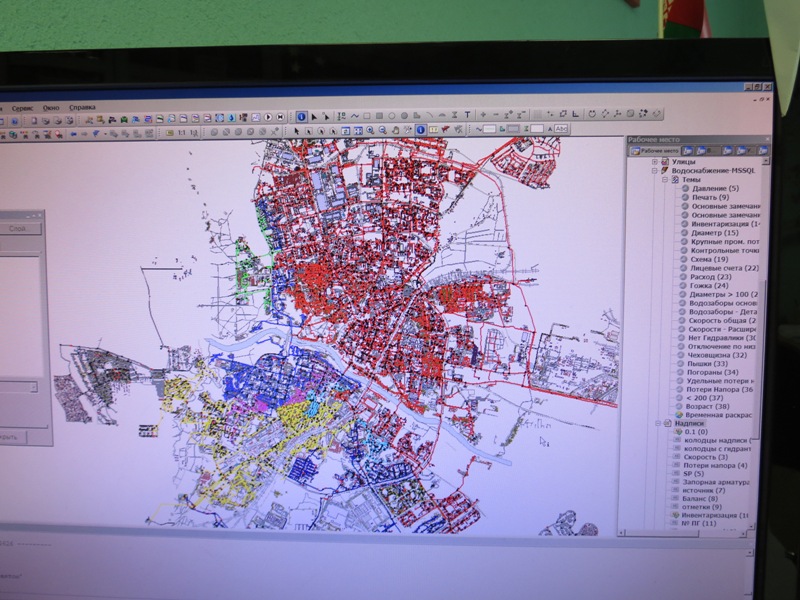
Task: Select the Text (T) drawing tool
Action: (x=467, y=115)
